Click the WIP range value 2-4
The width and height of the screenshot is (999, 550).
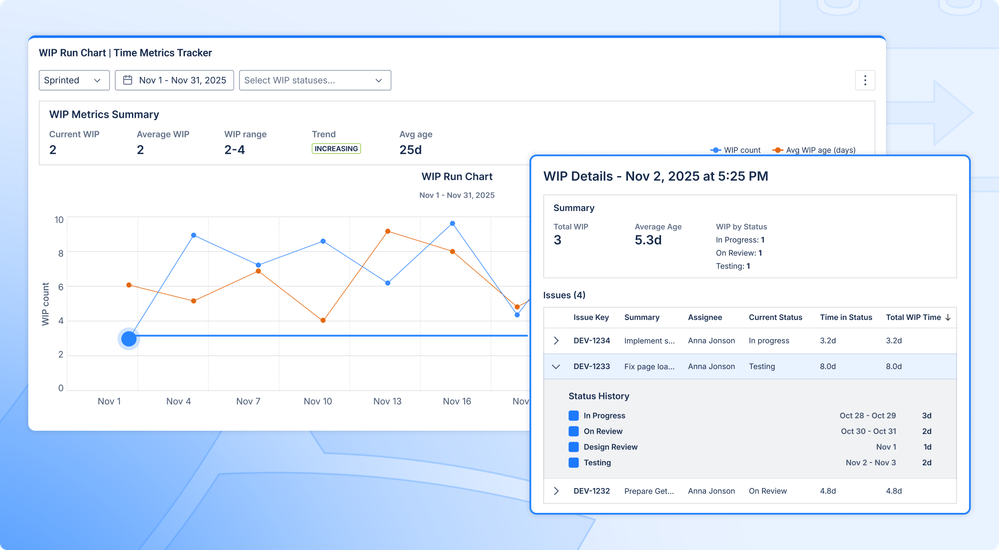[234, 150]
